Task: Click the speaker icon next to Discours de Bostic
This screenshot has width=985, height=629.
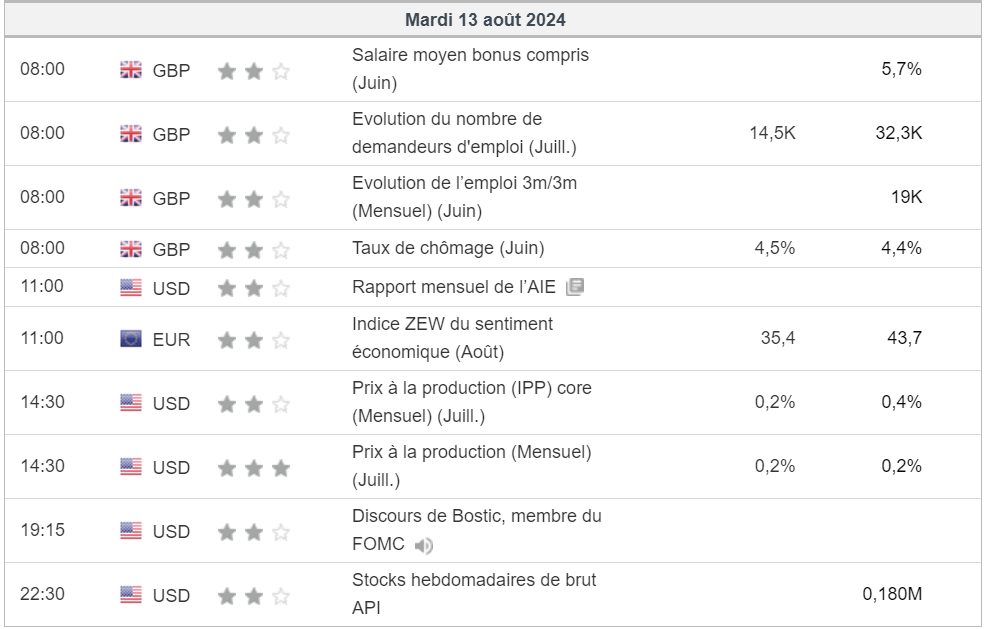Action: click(x=424, y=545)
